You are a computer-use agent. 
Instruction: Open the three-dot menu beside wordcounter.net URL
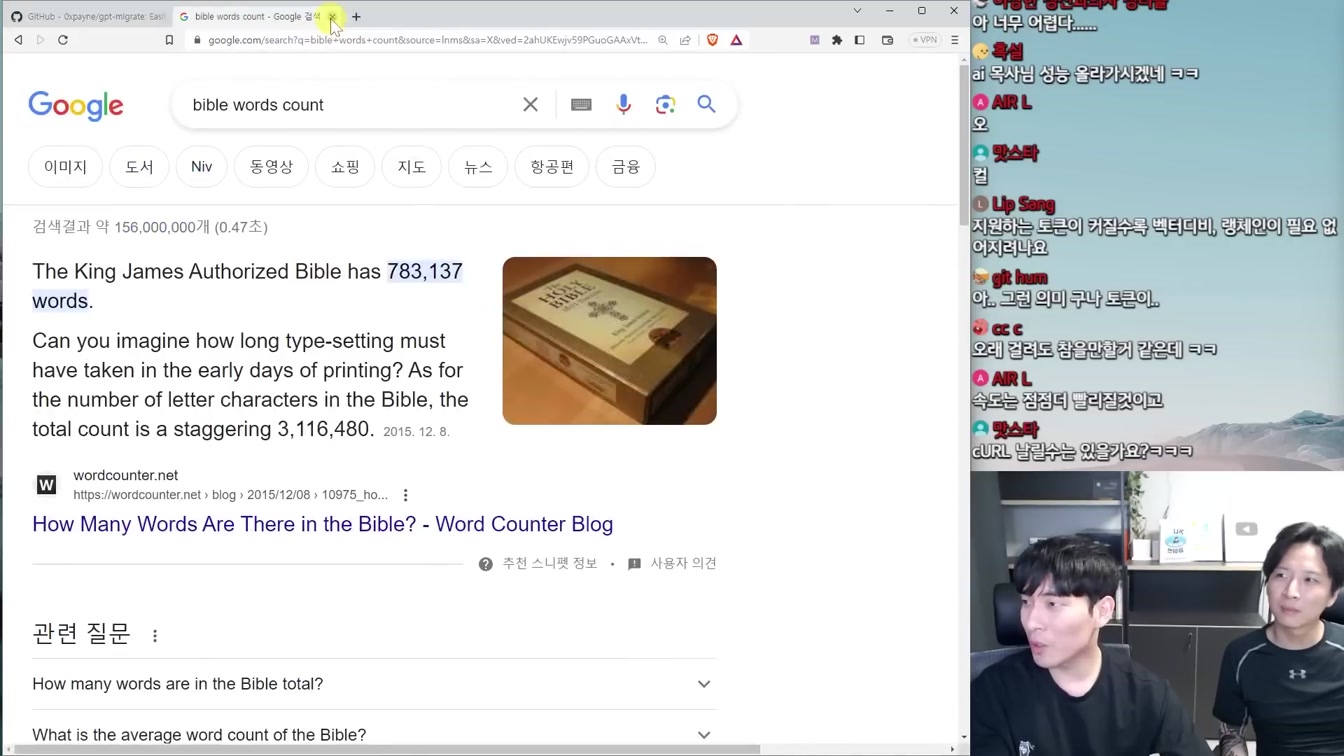pos(405,495)
